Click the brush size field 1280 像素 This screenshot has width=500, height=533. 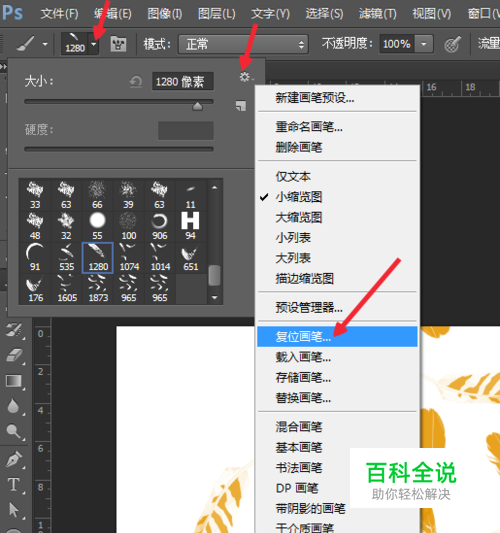183,82
